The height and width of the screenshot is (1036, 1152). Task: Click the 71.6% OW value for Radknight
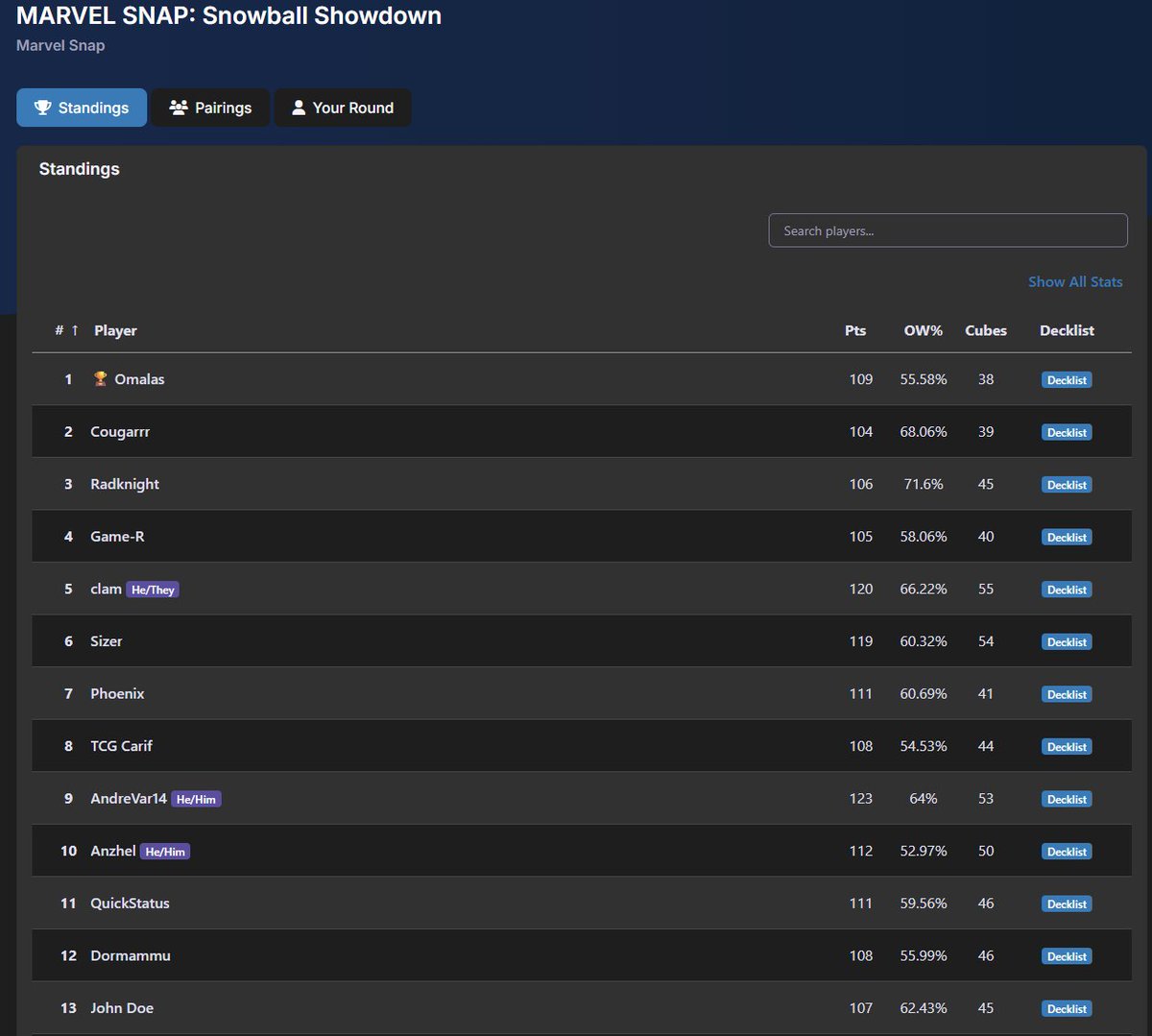(x=924, y=484)
